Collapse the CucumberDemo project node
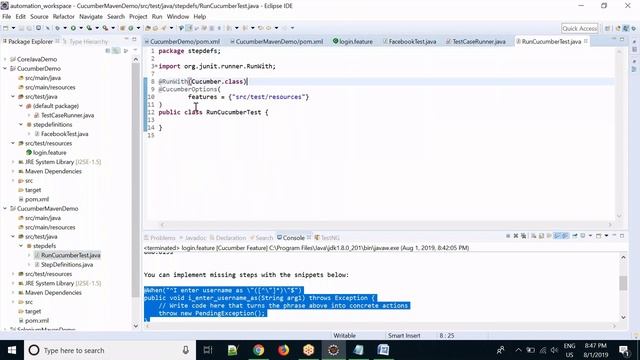Screen dimensions: 640x360 5,69
